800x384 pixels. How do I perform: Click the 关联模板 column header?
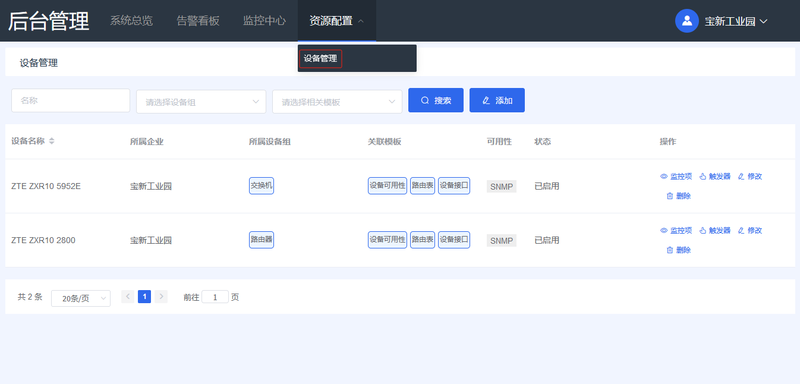tap(385, 141)
